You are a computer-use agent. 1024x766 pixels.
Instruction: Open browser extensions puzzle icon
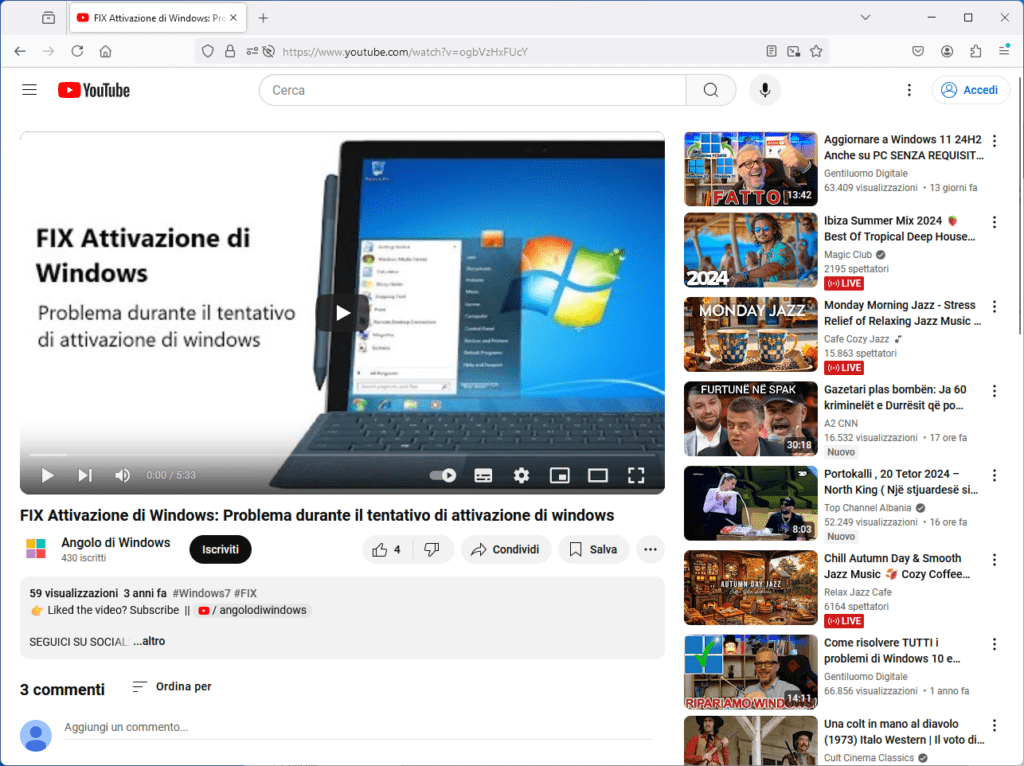pos(976,51)
